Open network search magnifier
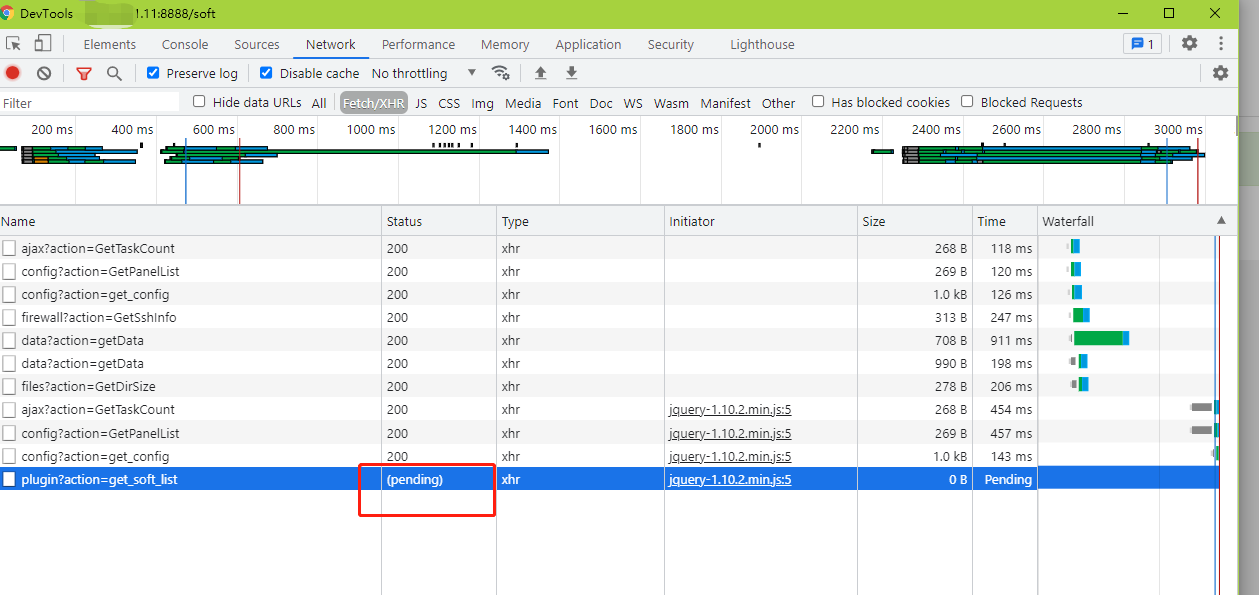This screenshot has height=595, width=1259. (x=114, y=73)
